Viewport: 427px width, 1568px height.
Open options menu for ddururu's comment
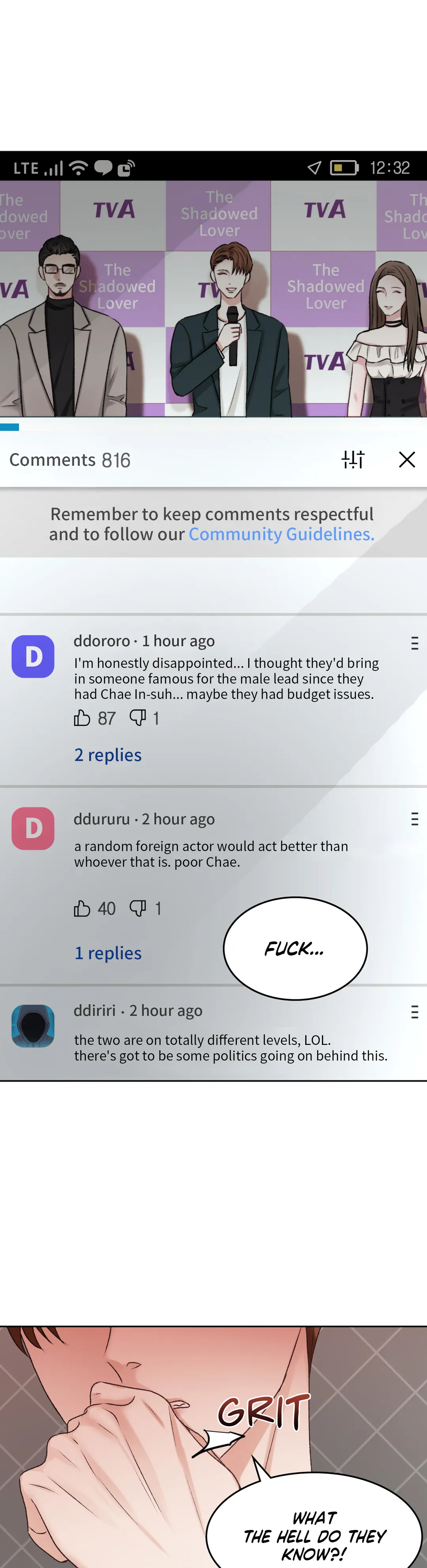point(415,819)
